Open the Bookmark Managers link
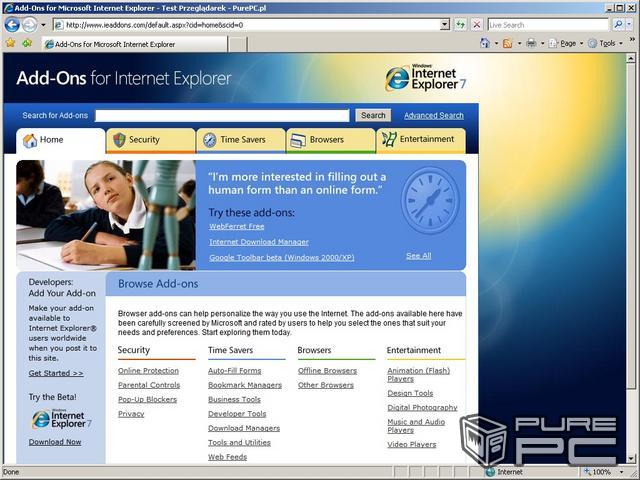 point(245,385)
